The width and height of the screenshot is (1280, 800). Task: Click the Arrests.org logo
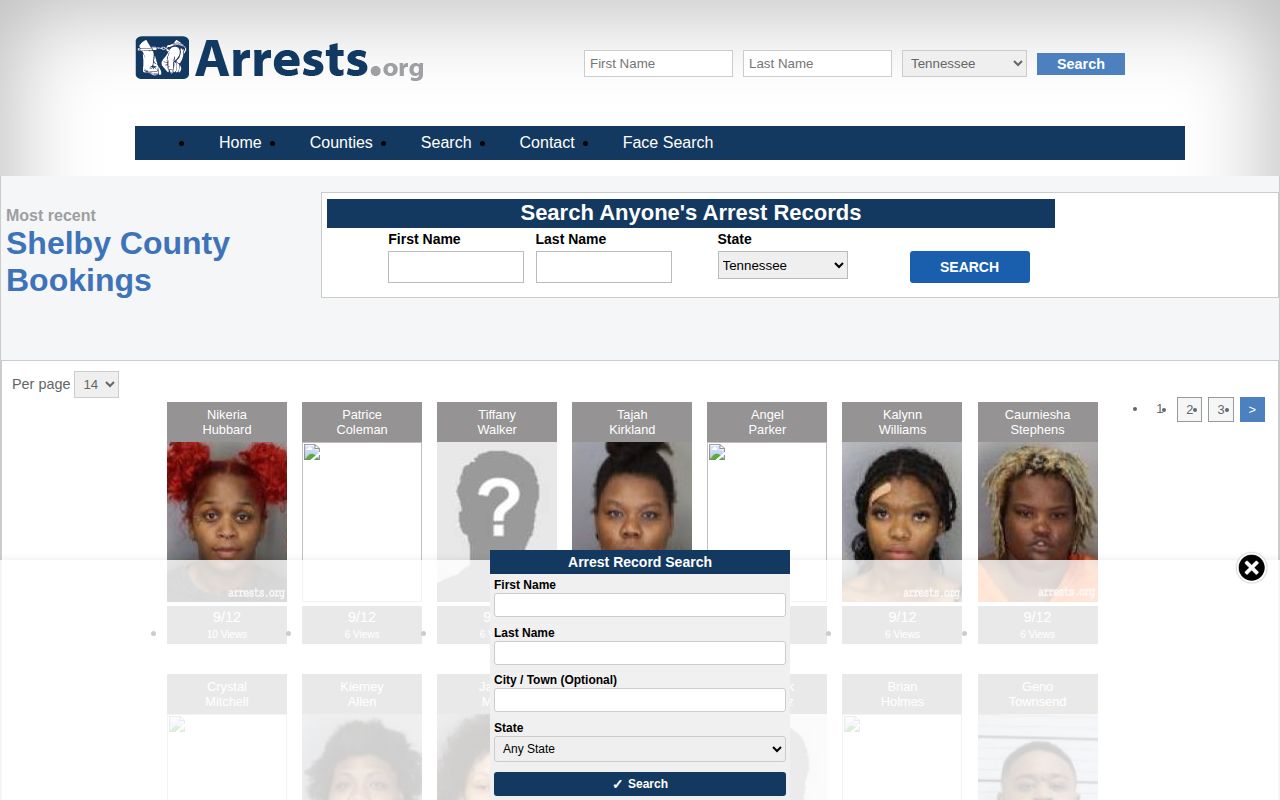(279, 59)
